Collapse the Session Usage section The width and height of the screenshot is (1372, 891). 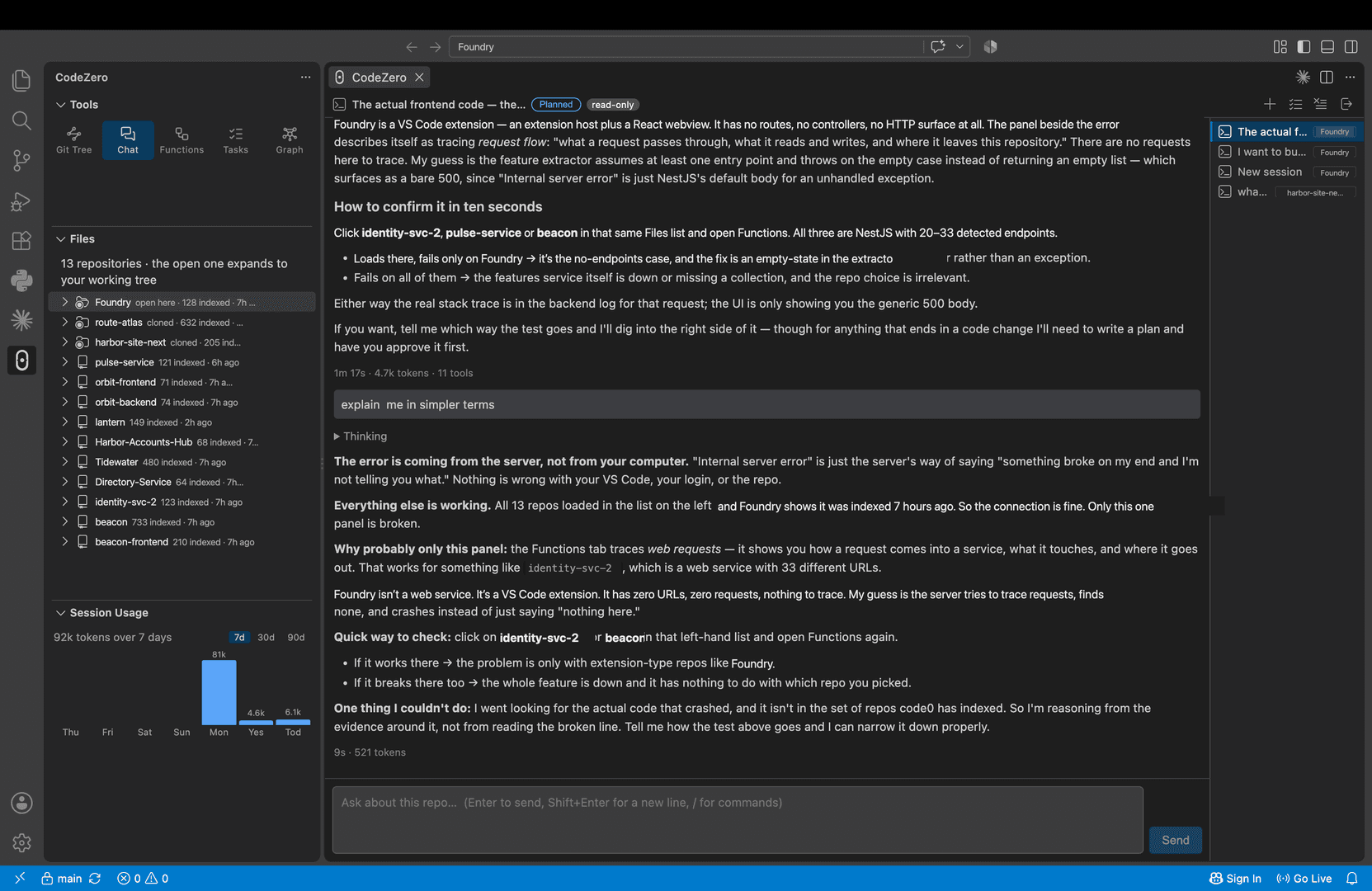(61, 613)
